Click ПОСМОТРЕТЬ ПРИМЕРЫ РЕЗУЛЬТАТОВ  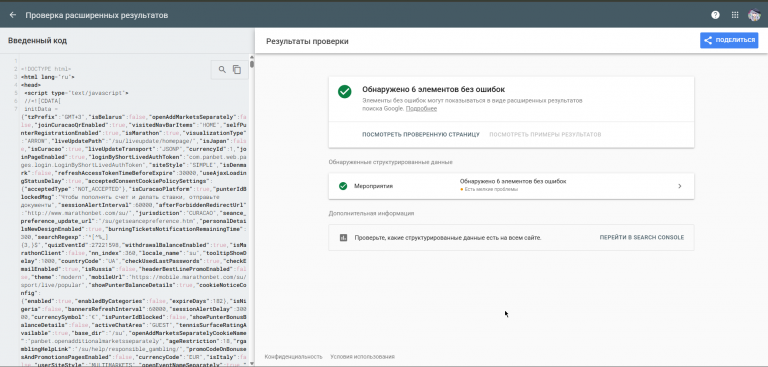pos(545,134)
